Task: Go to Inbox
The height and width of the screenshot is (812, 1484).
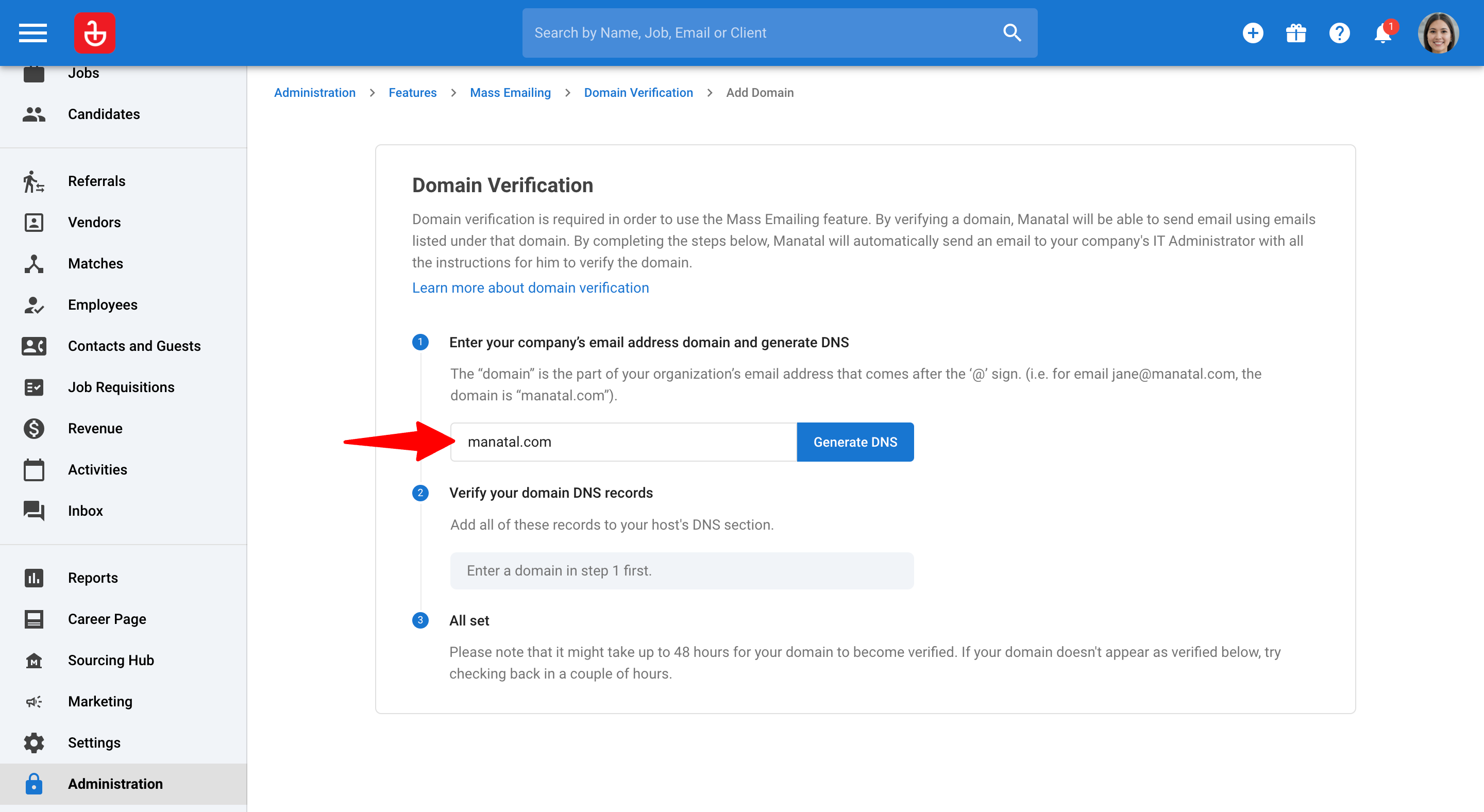Action: click(x=123, y=511)
